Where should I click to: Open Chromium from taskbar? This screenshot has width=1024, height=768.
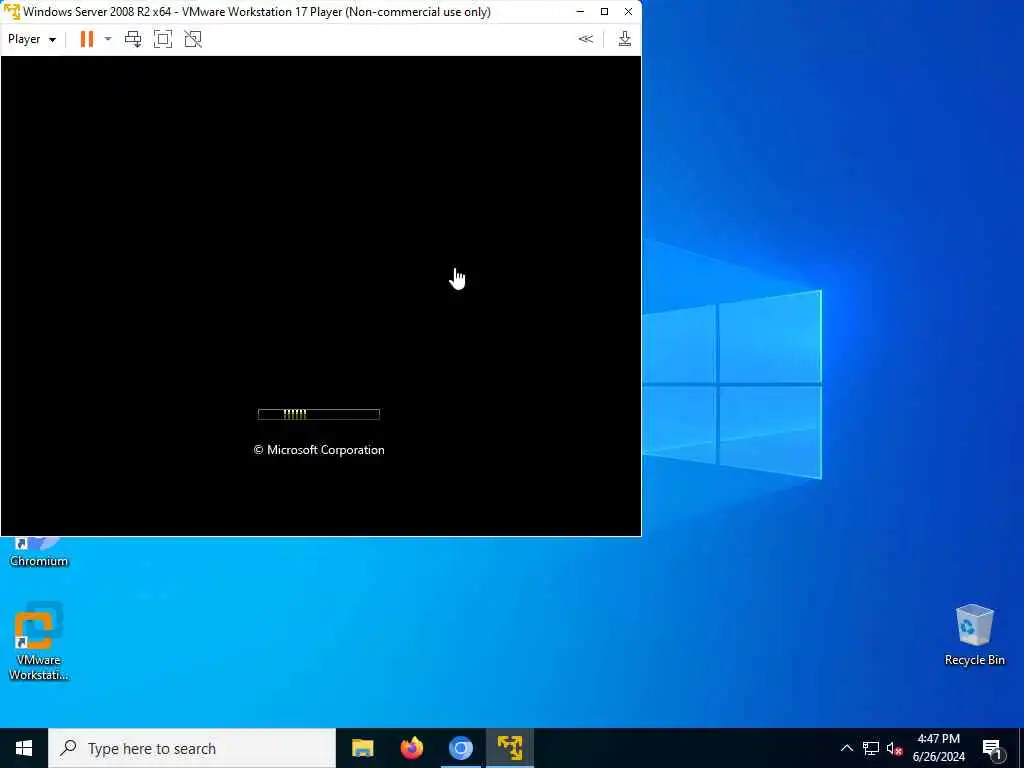pos(460,748)
